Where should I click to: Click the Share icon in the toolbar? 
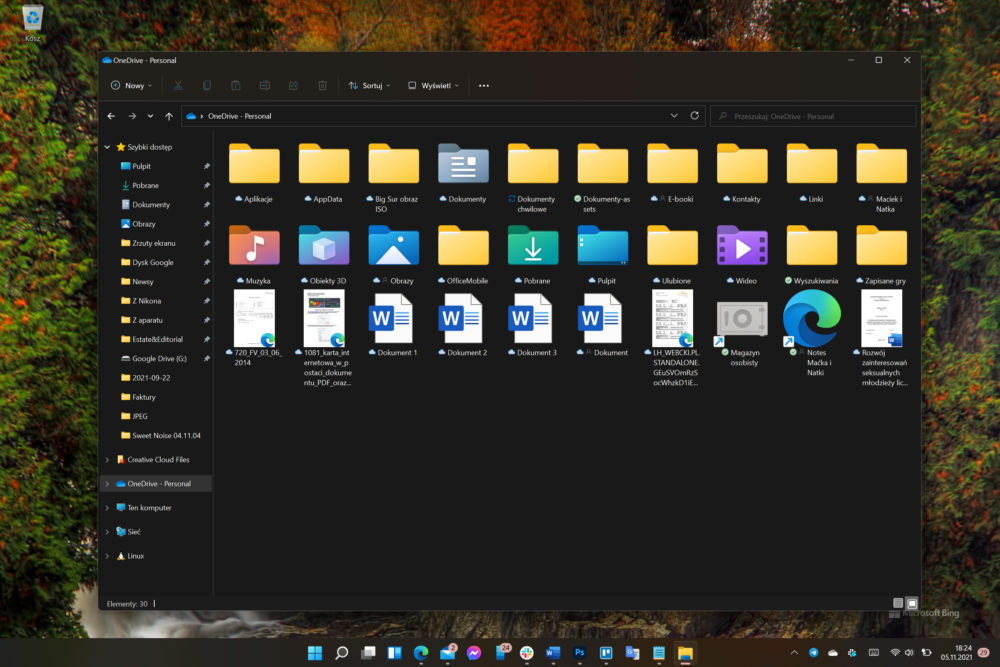(x=293, y=85)
